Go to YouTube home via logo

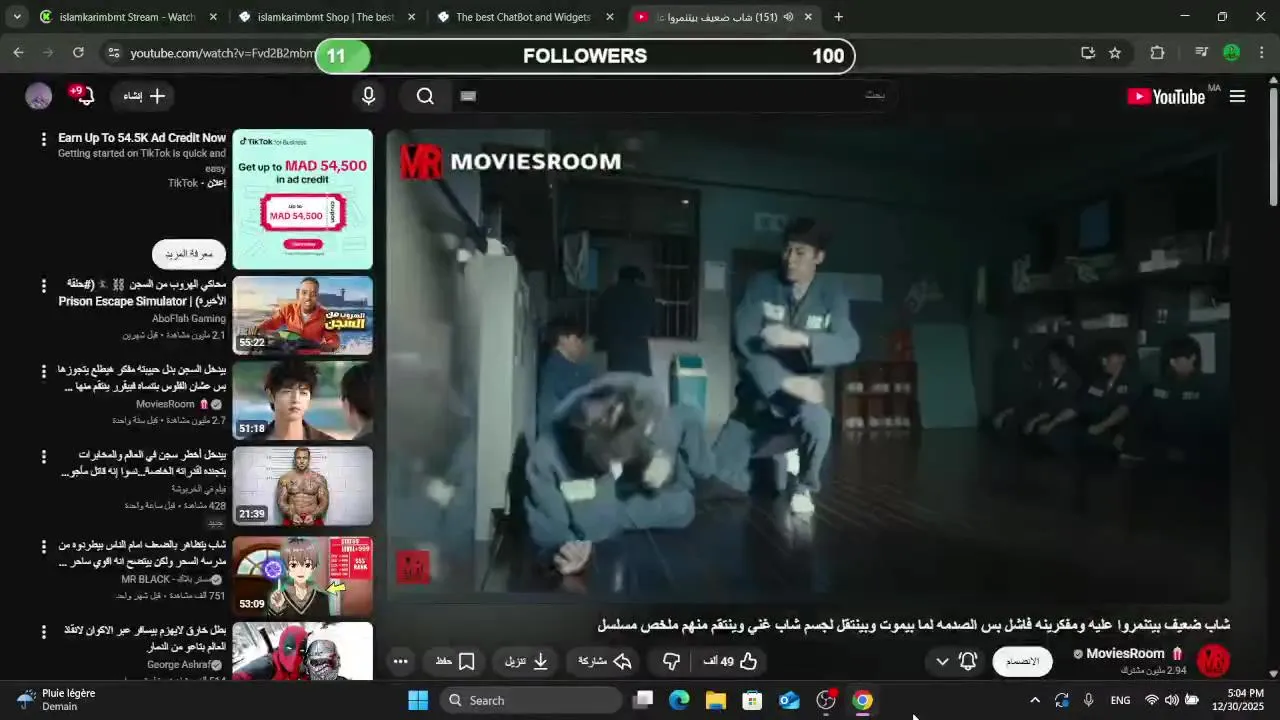(x=1166, y=96)
